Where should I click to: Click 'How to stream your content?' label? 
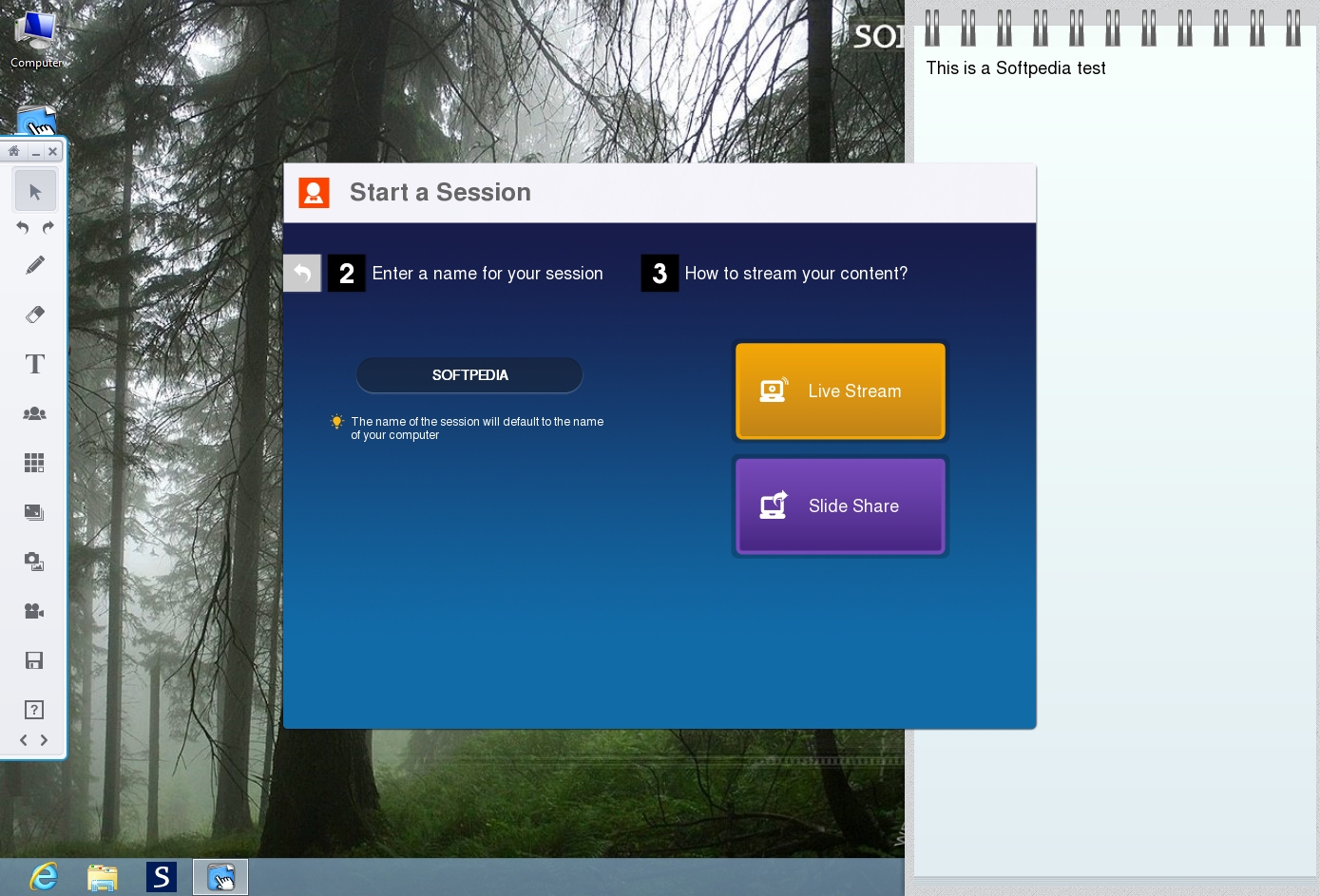point(796,274)
